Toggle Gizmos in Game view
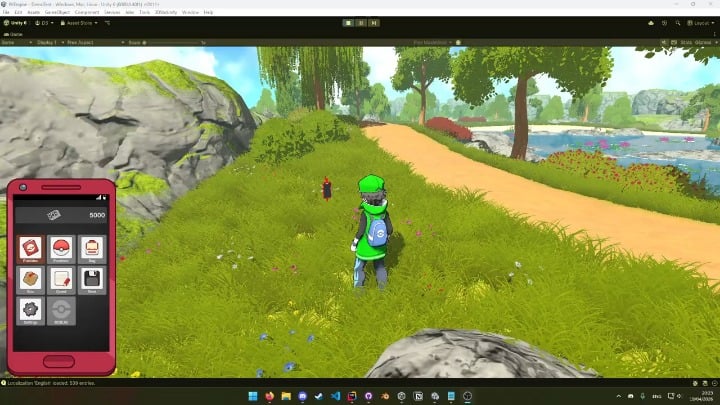 coord(703,43)
